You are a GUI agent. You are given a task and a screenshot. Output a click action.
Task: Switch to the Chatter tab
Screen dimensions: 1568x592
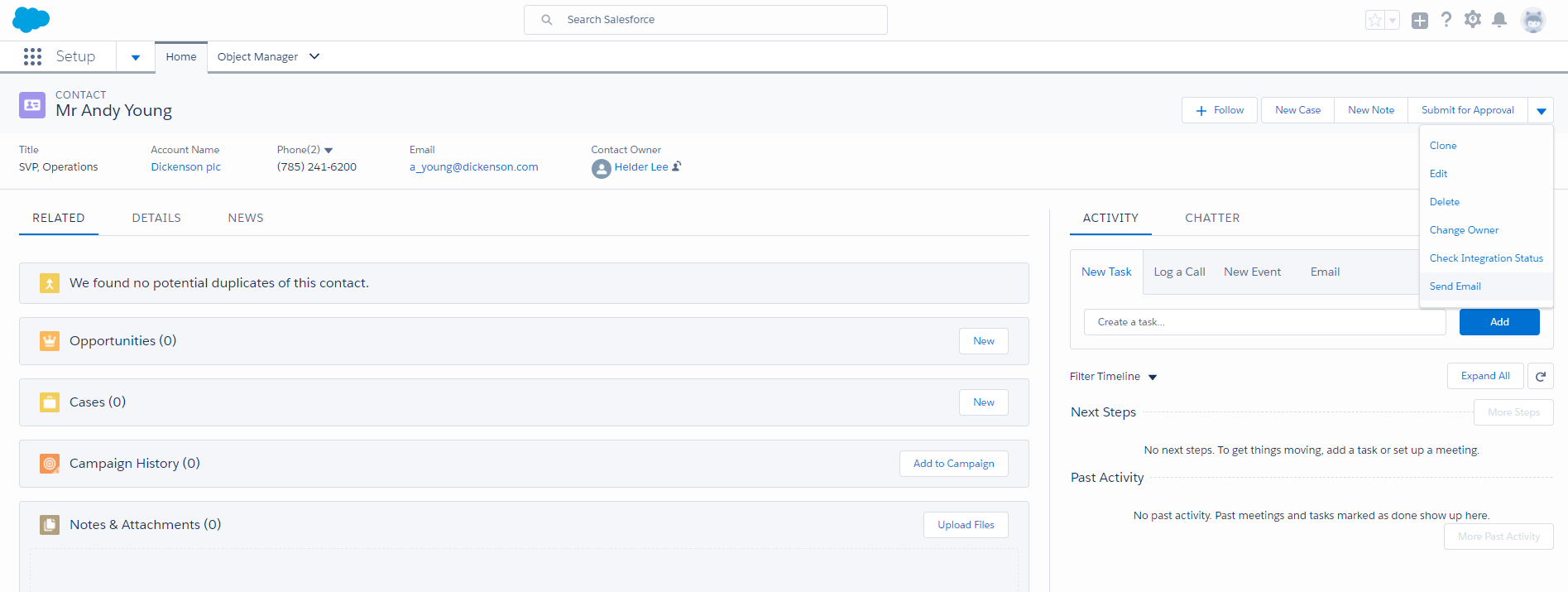coord(1212,218)
